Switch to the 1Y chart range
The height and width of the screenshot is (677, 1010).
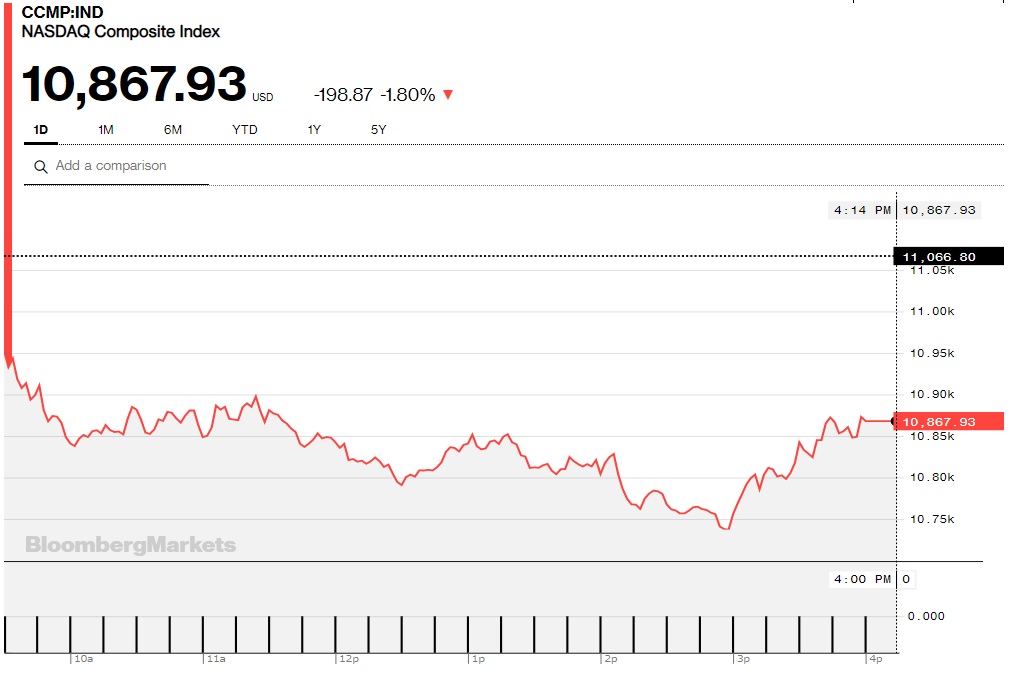(x=314, y=129)
